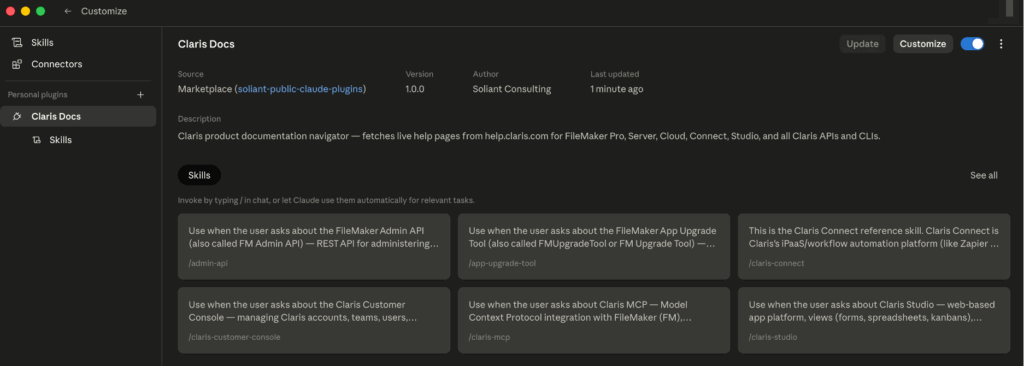The width and height of the screenshot is (1024, 366).
Task: Open the three-dot more options menu
Action: (1001, 44)
